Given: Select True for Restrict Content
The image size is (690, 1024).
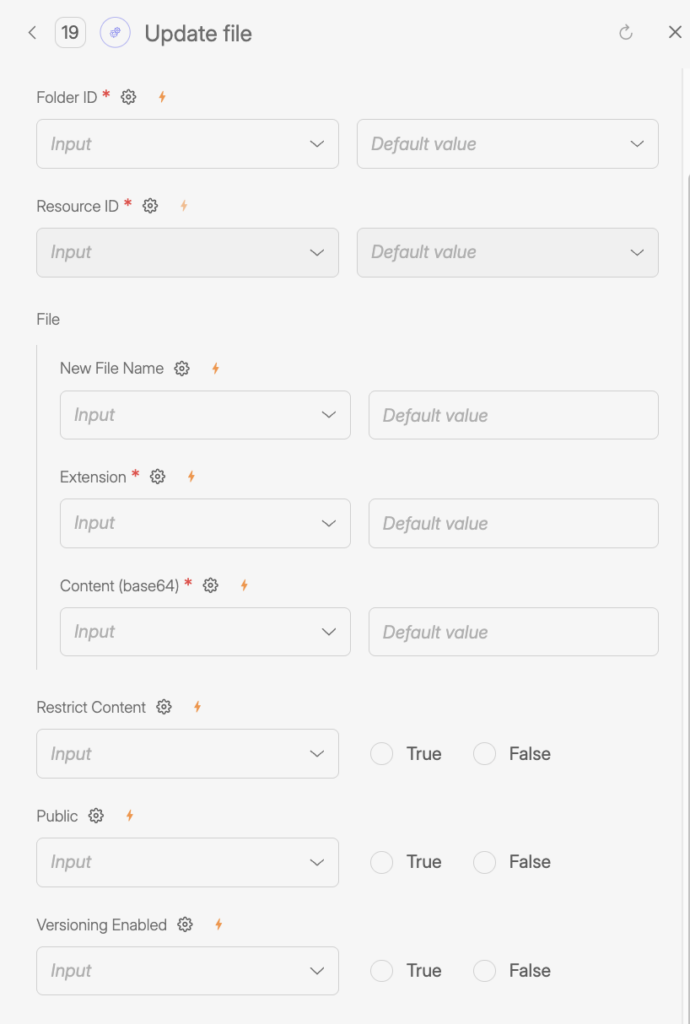Looking at the screenshot, I should point(381,753).
